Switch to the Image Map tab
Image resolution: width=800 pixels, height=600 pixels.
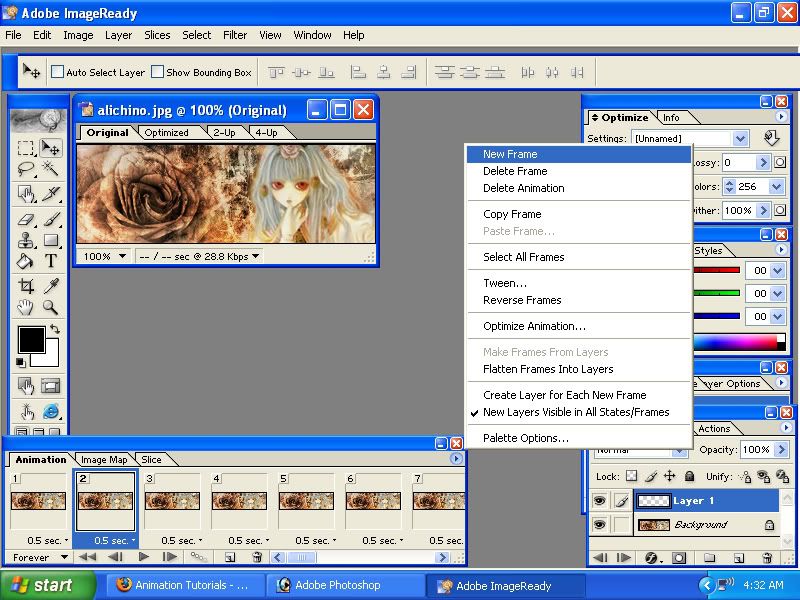click(104, 459)
